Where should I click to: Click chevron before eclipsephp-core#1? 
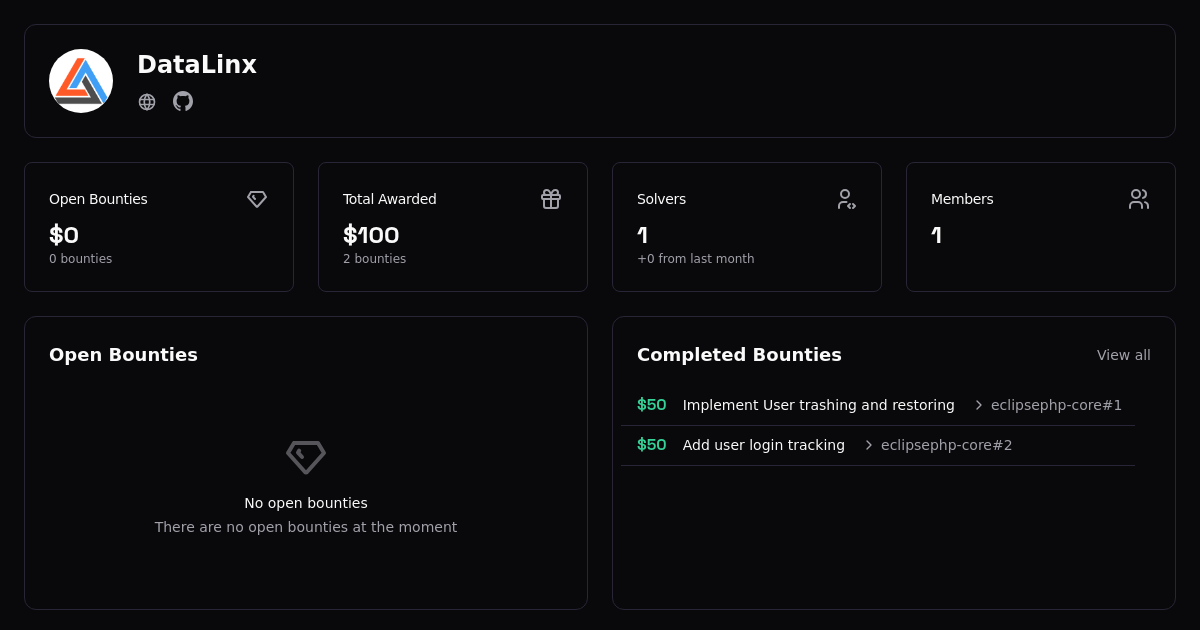pyautogui.click(x=979, y=405)
